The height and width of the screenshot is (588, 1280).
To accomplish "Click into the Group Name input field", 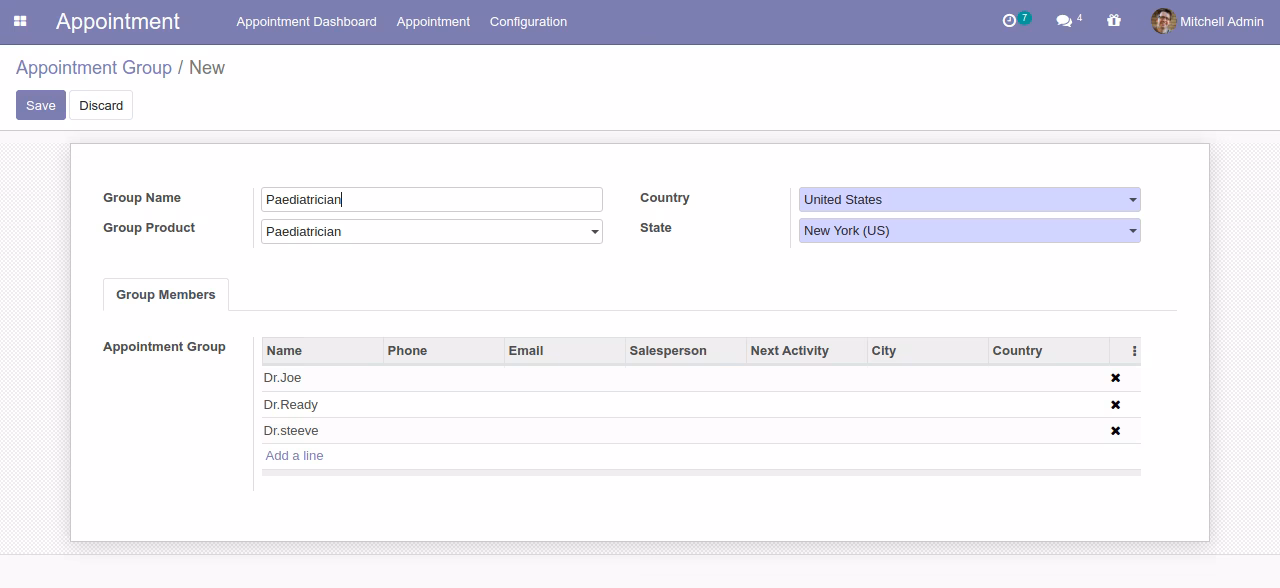I will [x=432, y=200].
